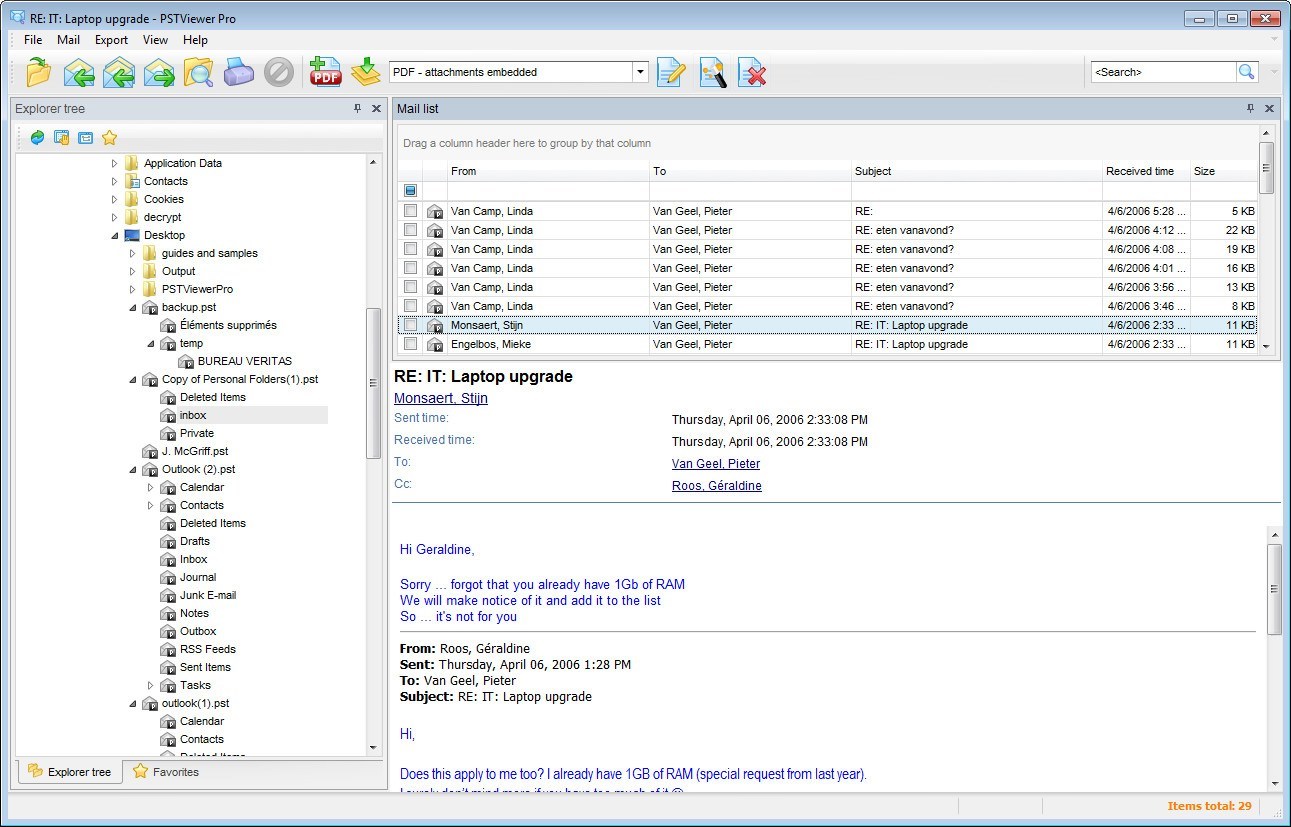Click into the Search input field
The height and width of the screenshot is (827, 1291).
pos(1163,72)
